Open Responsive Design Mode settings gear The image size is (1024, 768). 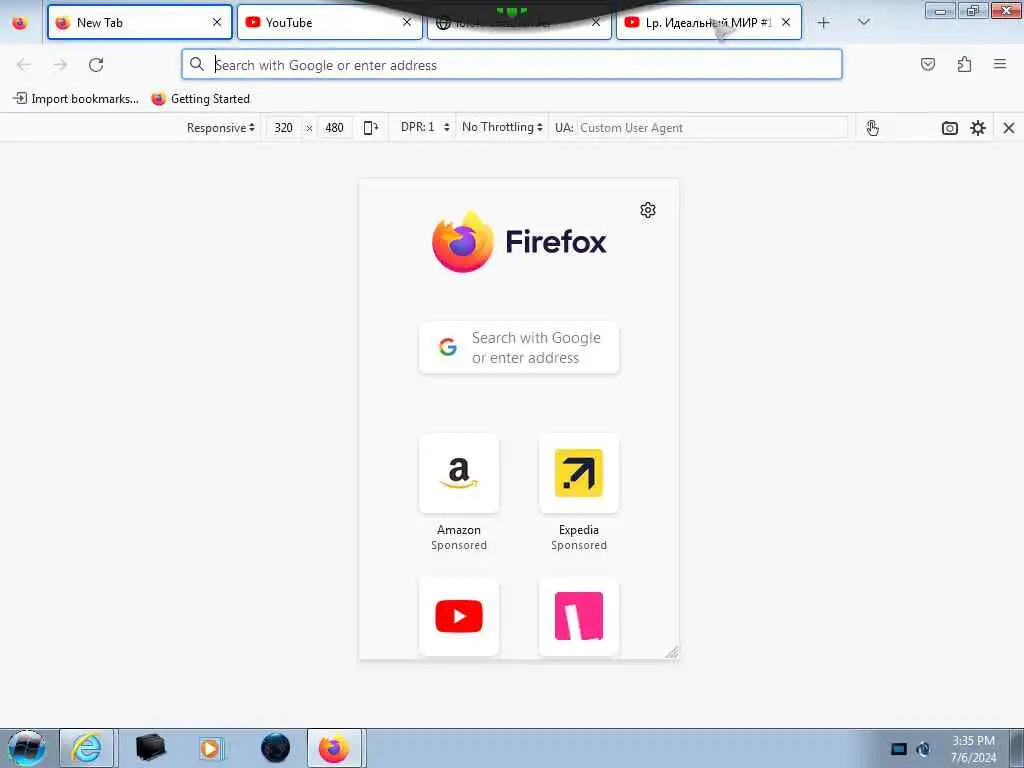pos(978,128)
